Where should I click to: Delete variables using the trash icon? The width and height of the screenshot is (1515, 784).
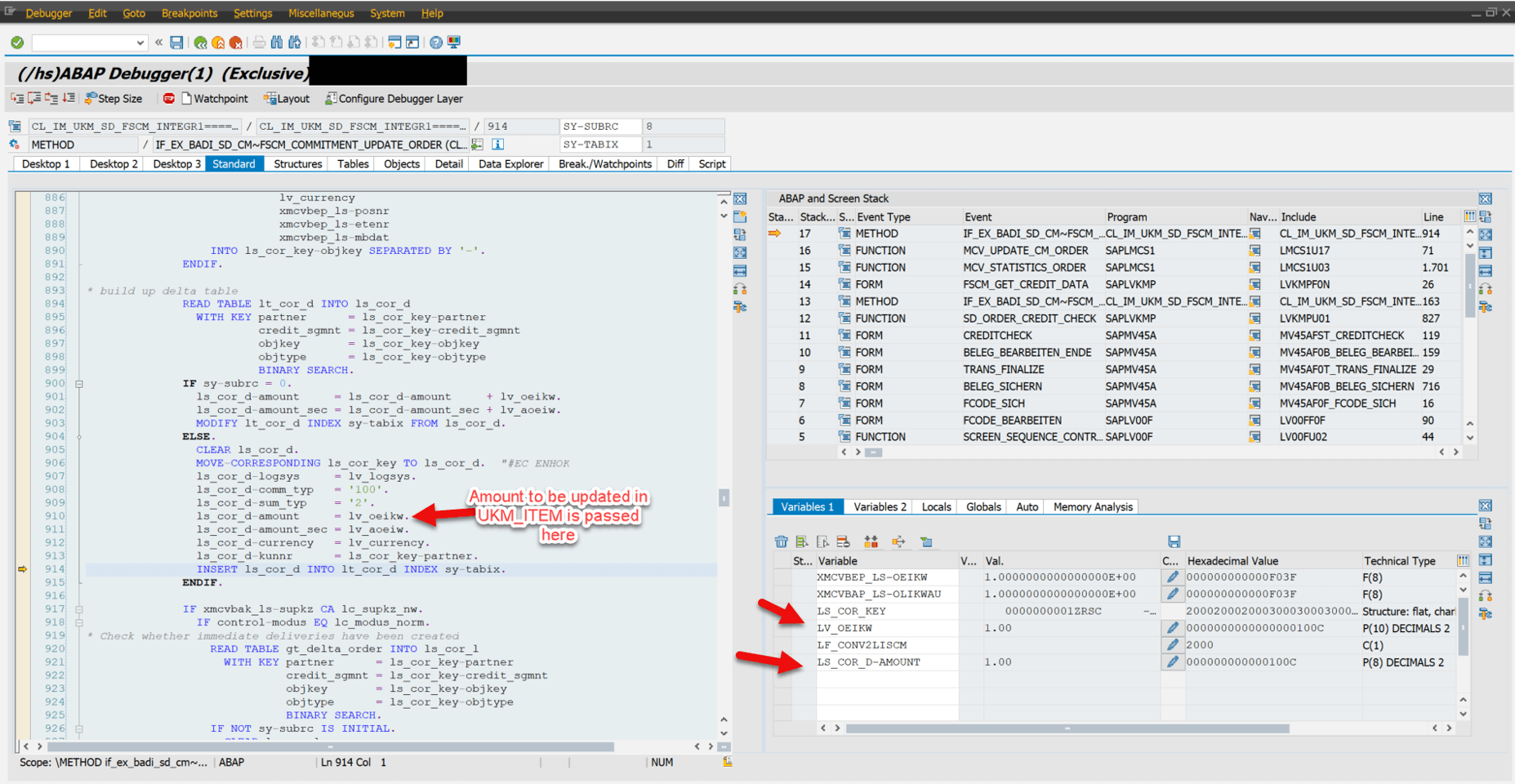pyautogui.click(x=781, y=542)
